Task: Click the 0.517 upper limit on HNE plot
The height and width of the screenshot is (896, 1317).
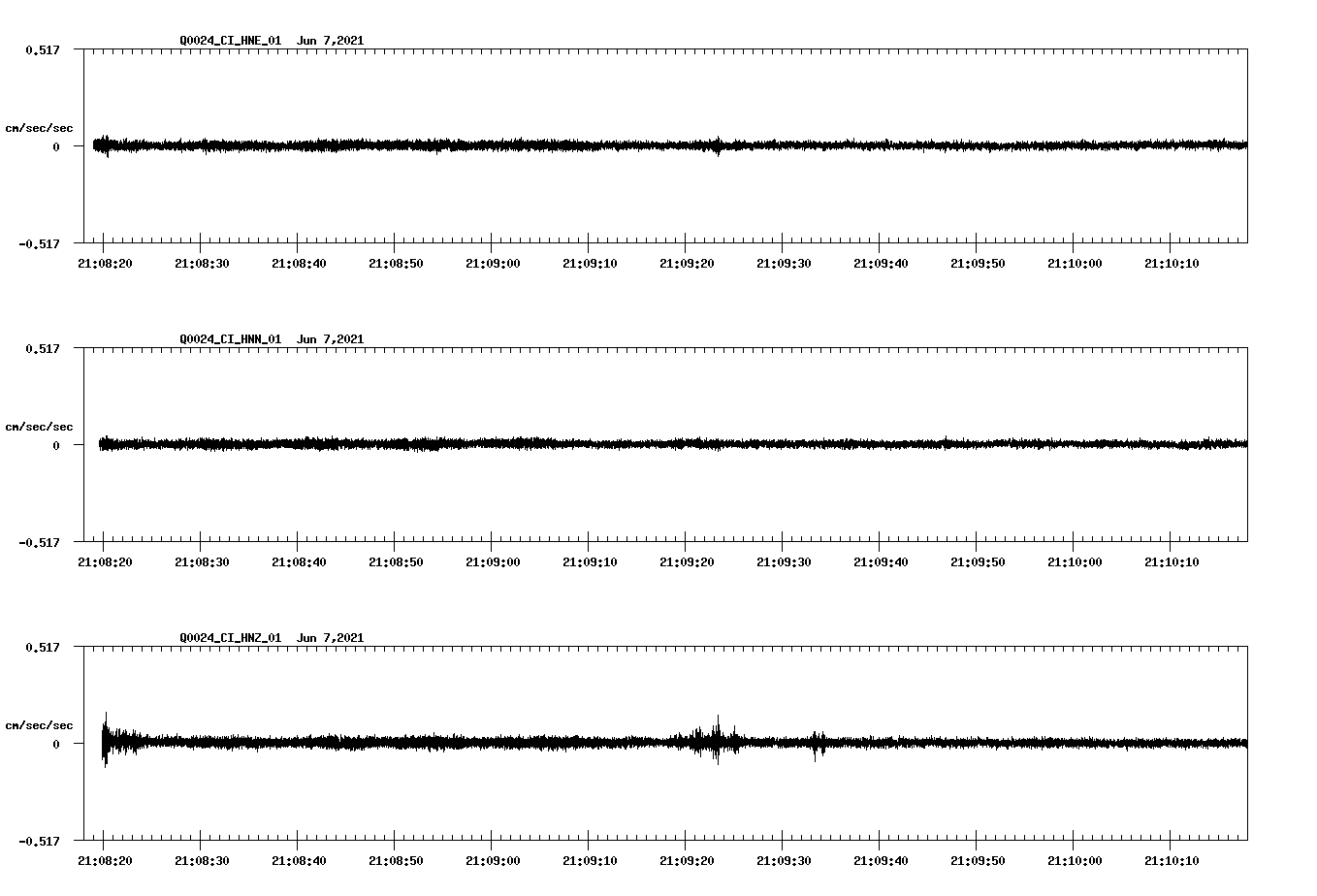Action: (43, 50)
